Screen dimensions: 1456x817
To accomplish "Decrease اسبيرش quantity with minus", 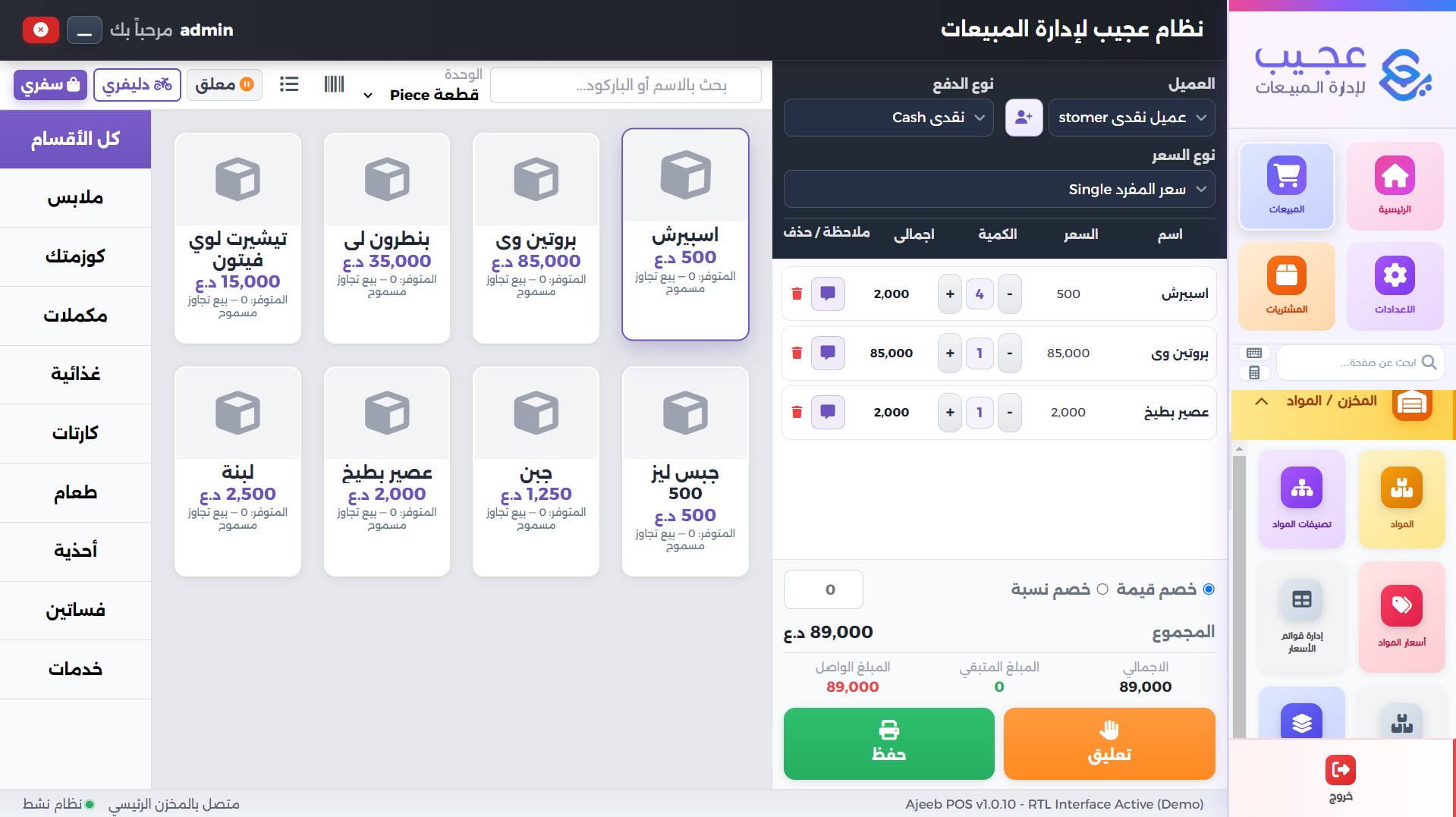I will pyautogui.click(x=1010, y=294).
